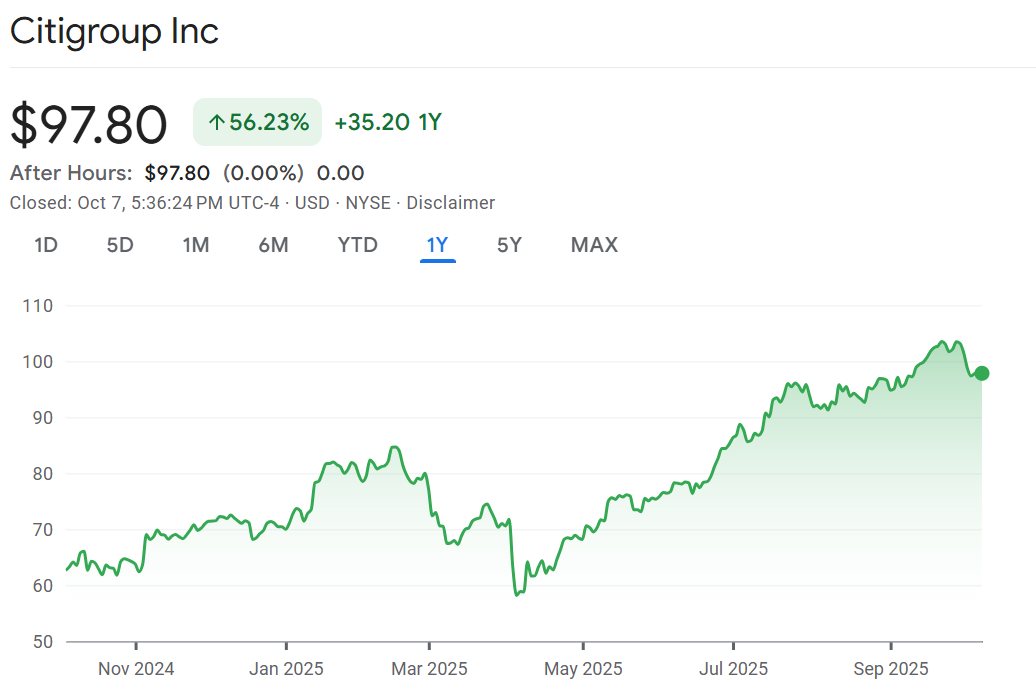Image resolution: width=1036 pixels, height=694 pixels.
Task: Click the +35.20 1Y change text
Action: coord(387,123)
